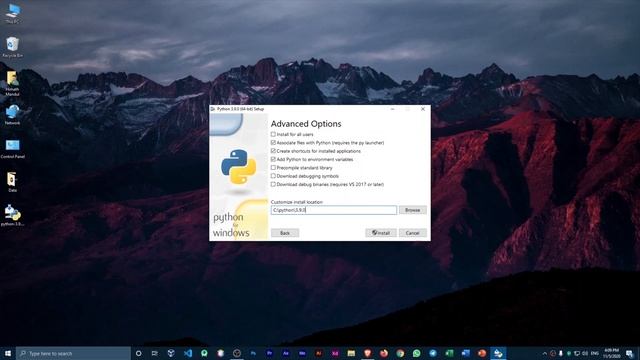Open Media Encoder from the taskbar
This screenshot has height=360, width=640.
(302, 353)
